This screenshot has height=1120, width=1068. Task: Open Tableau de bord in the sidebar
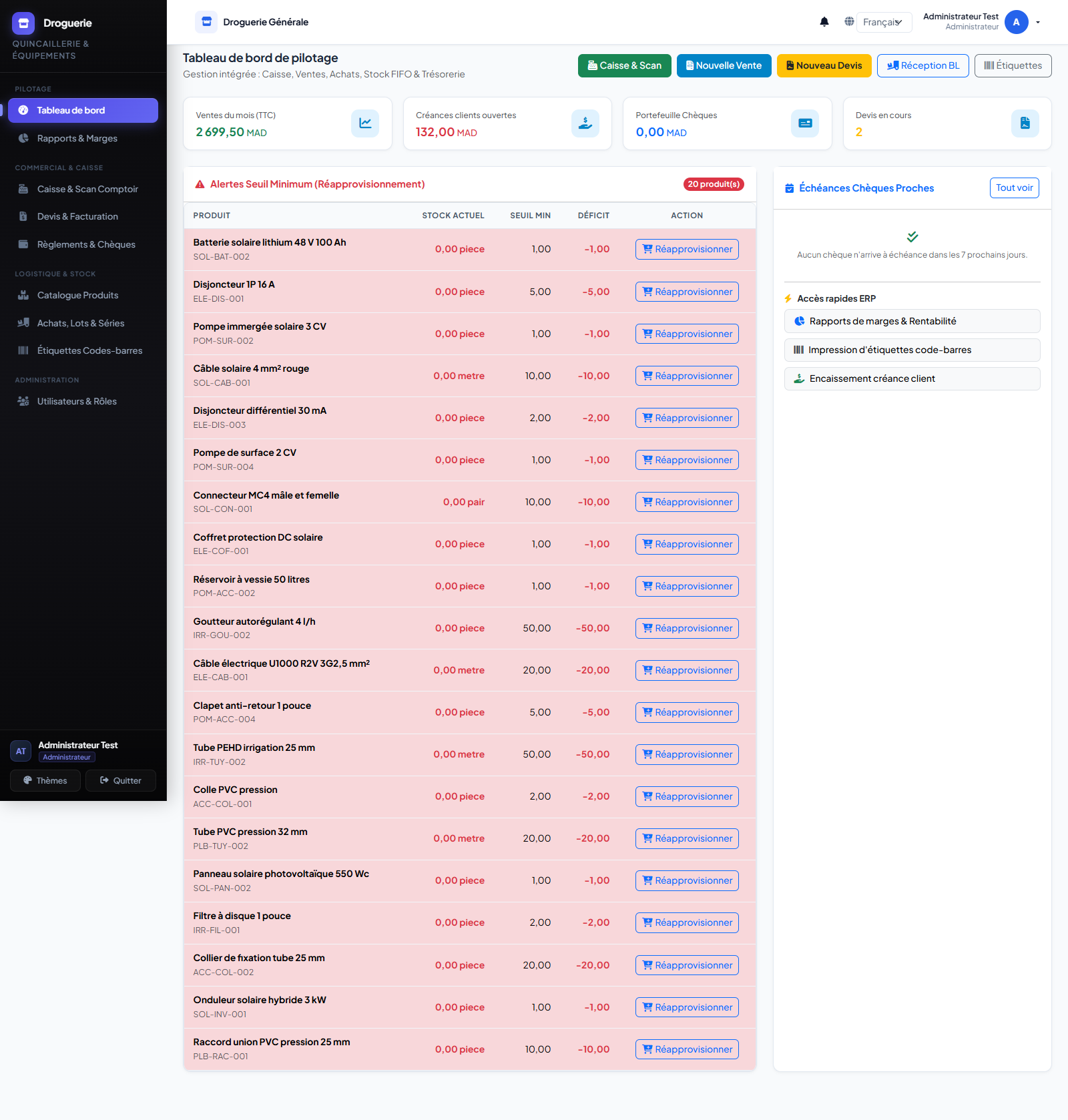pos(83,110)
